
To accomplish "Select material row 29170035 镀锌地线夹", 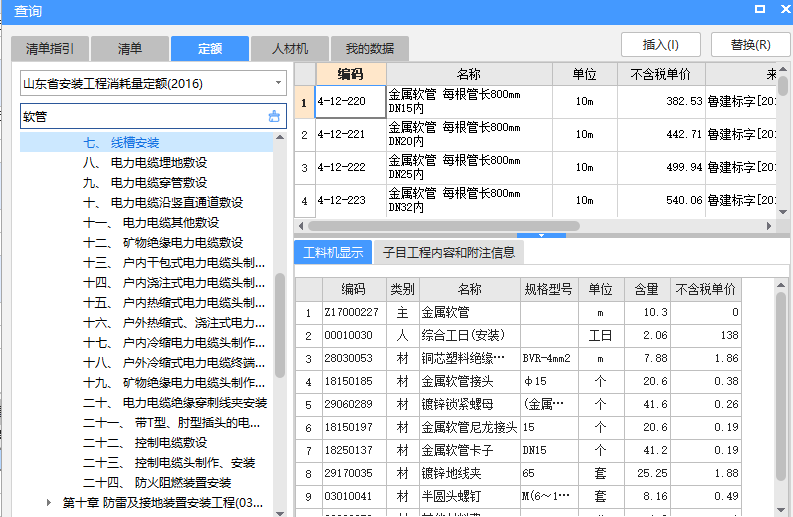I will [518, 473].
